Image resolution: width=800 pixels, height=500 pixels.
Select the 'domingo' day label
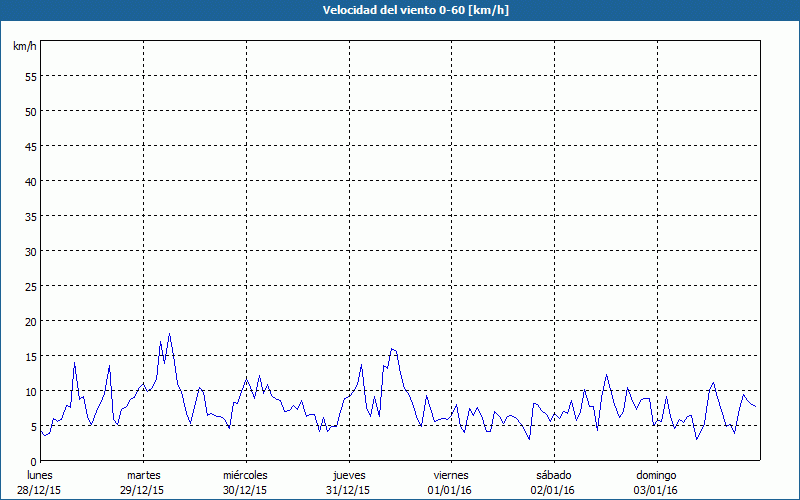tap(656, 475)
